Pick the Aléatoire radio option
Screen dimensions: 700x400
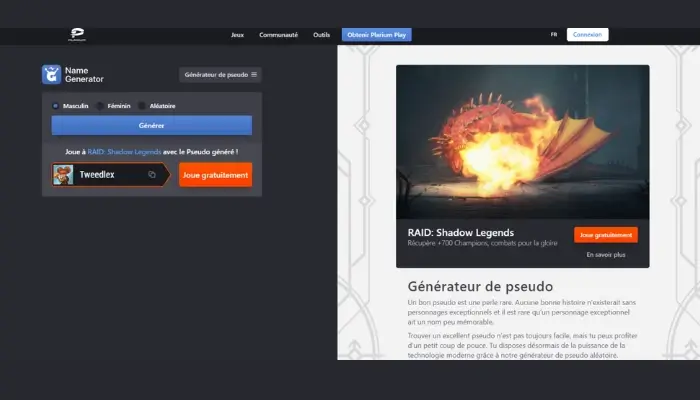coord(144,105)
